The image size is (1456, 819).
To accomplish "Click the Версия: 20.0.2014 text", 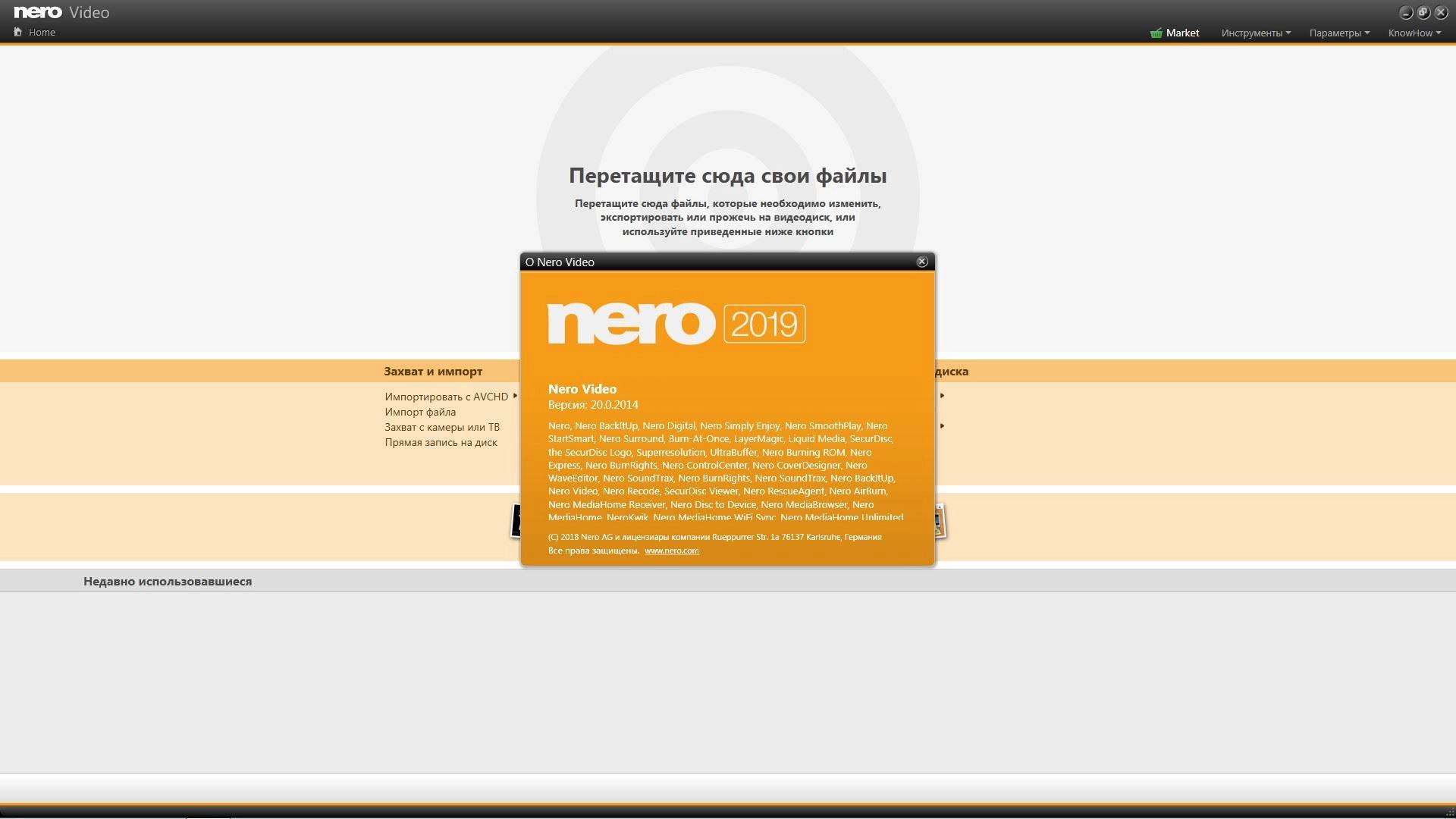I will 593,405.
